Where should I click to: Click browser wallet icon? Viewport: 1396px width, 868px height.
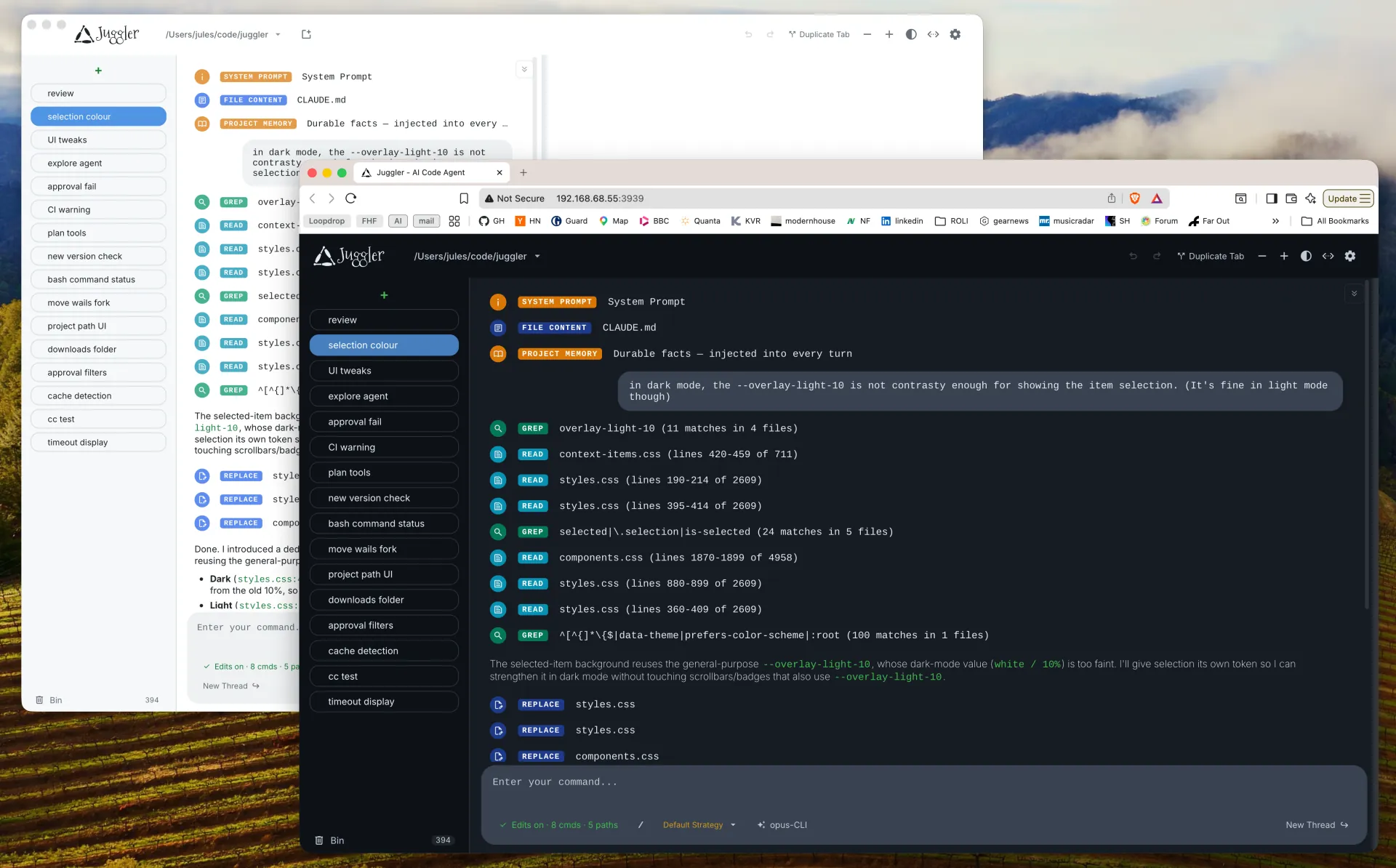1291,198
